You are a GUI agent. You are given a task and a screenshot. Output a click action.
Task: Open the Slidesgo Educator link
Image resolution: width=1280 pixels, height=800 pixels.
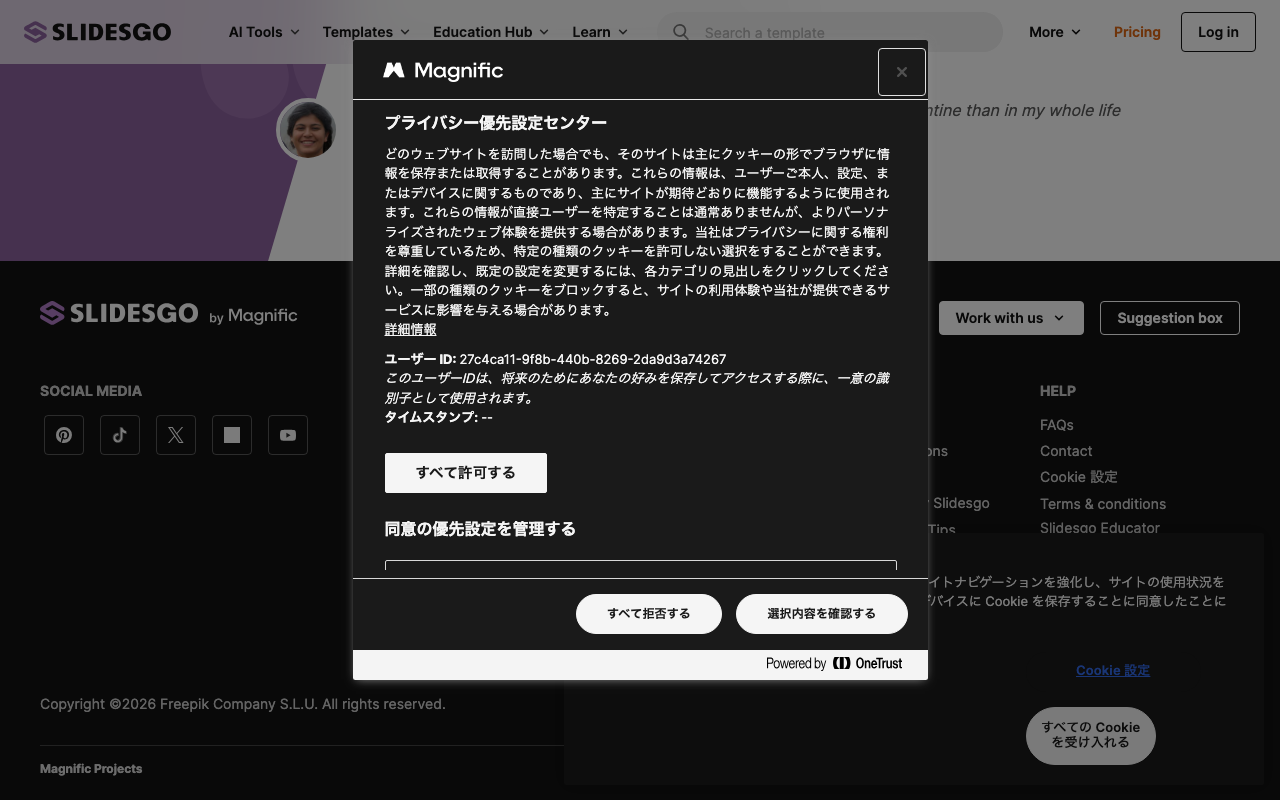click(1100, 527)
